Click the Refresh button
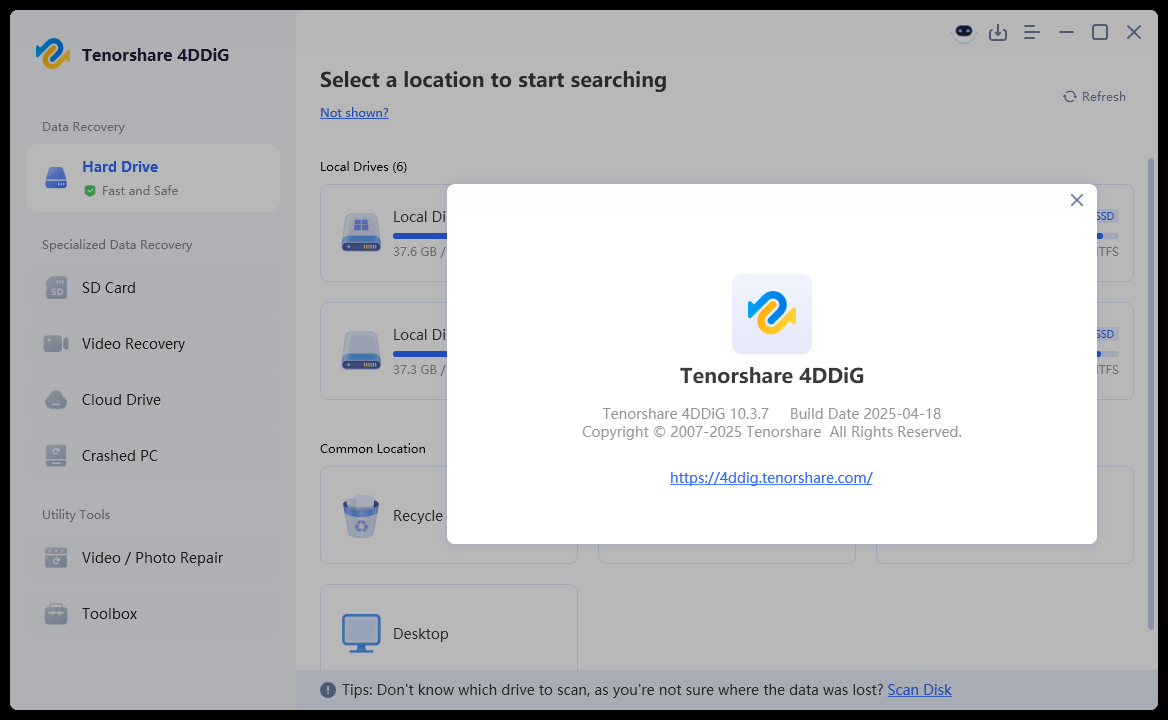The width and height of the screenshot is (1168, 720). click(1094, 96)
